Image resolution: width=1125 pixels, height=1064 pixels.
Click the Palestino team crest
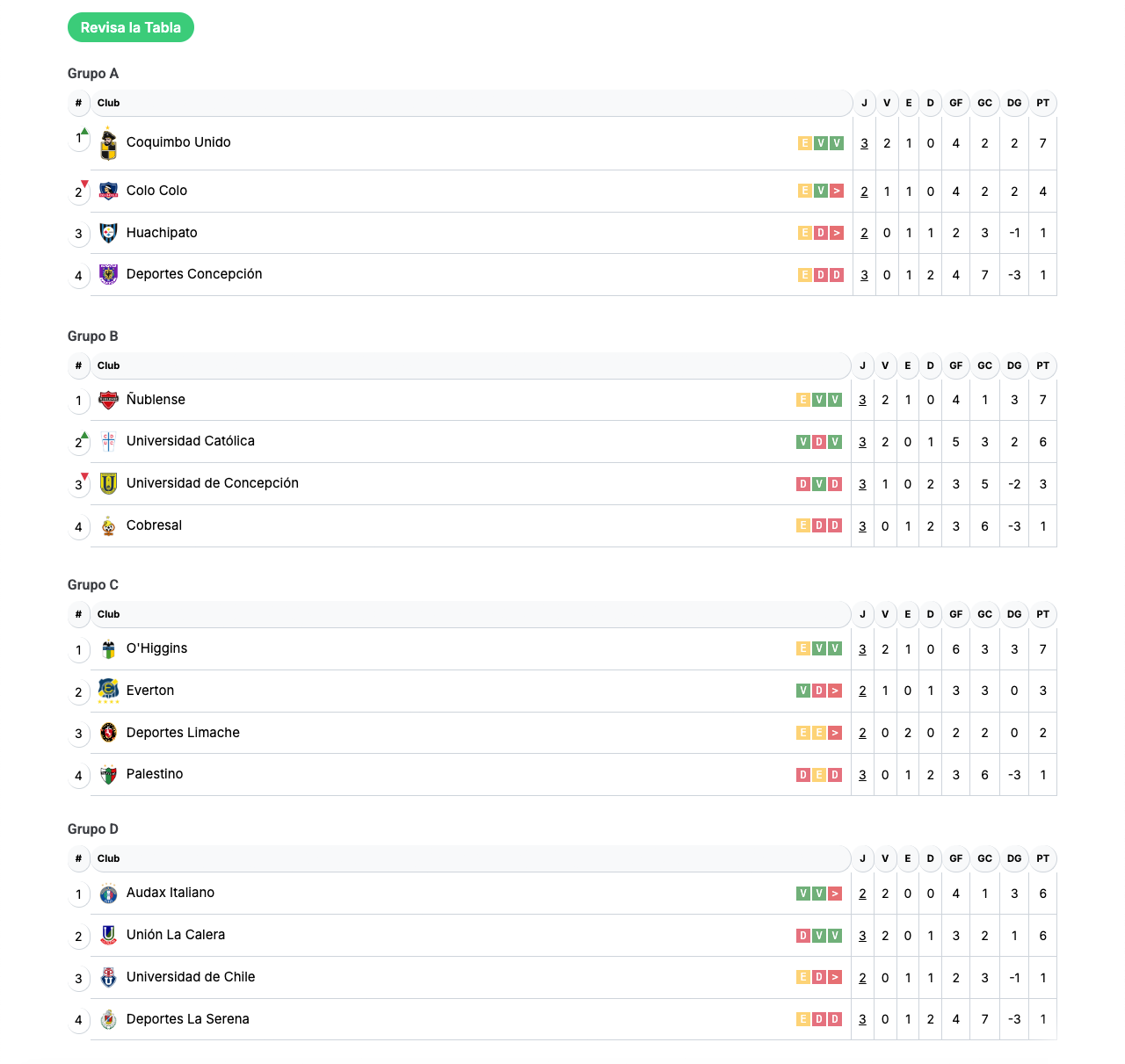(x=108, y=775)
